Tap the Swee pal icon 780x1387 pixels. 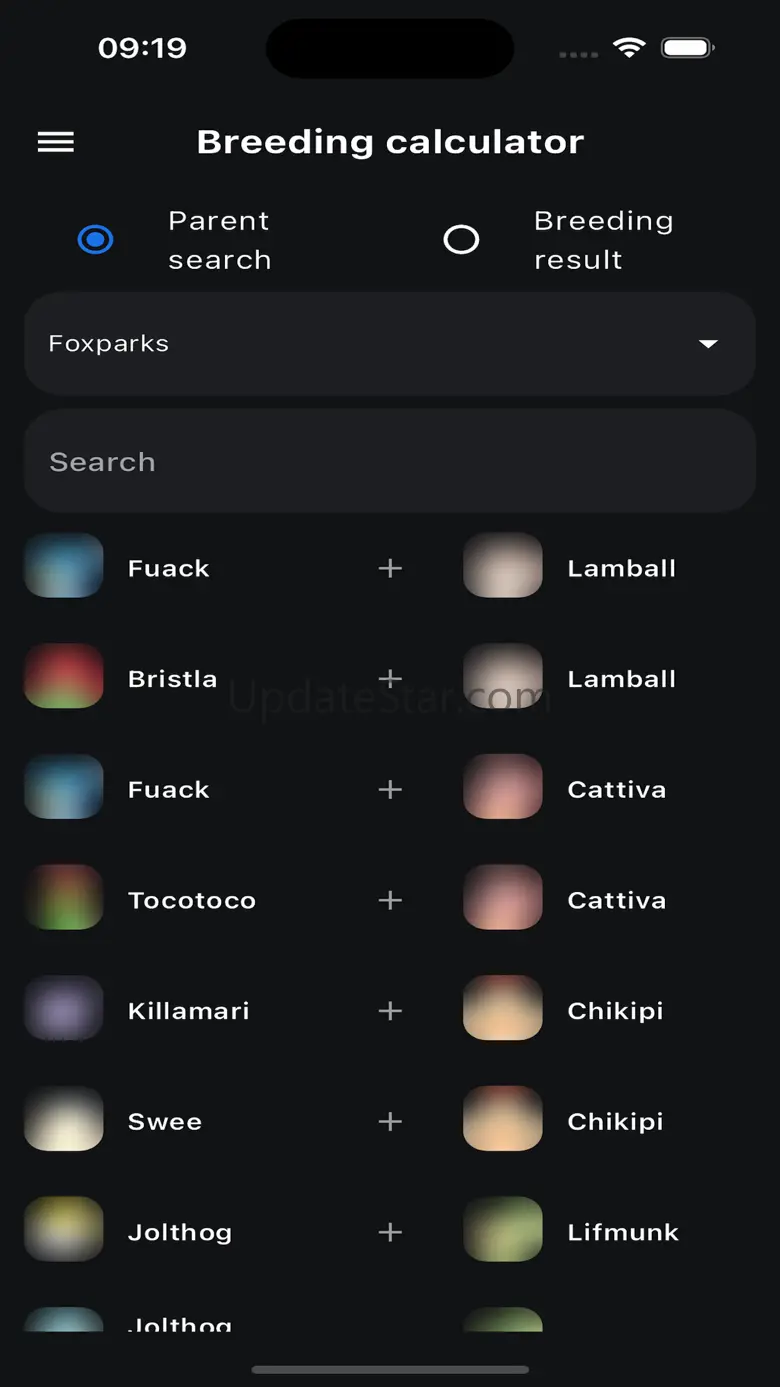click(x=64, y=1120)
